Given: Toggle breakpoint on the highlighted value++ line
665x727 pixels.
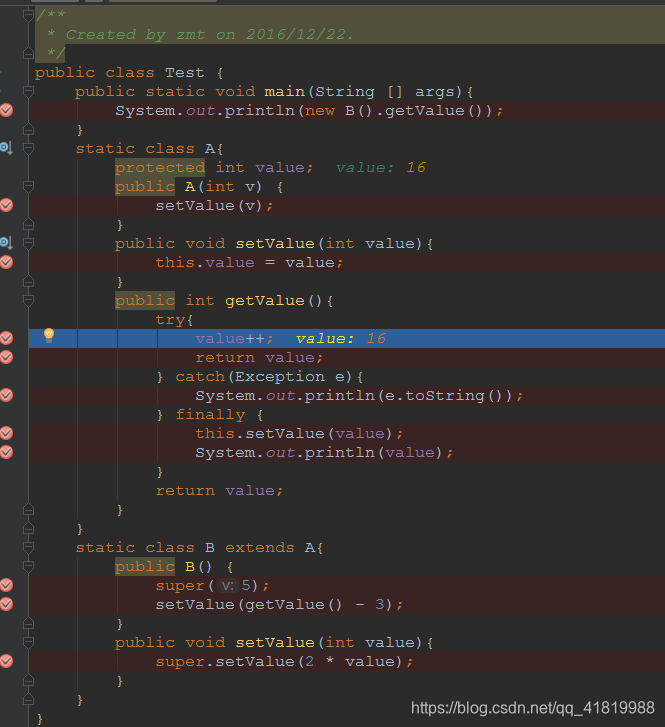Looking at the screenshot, I should [x=6, y=338].
